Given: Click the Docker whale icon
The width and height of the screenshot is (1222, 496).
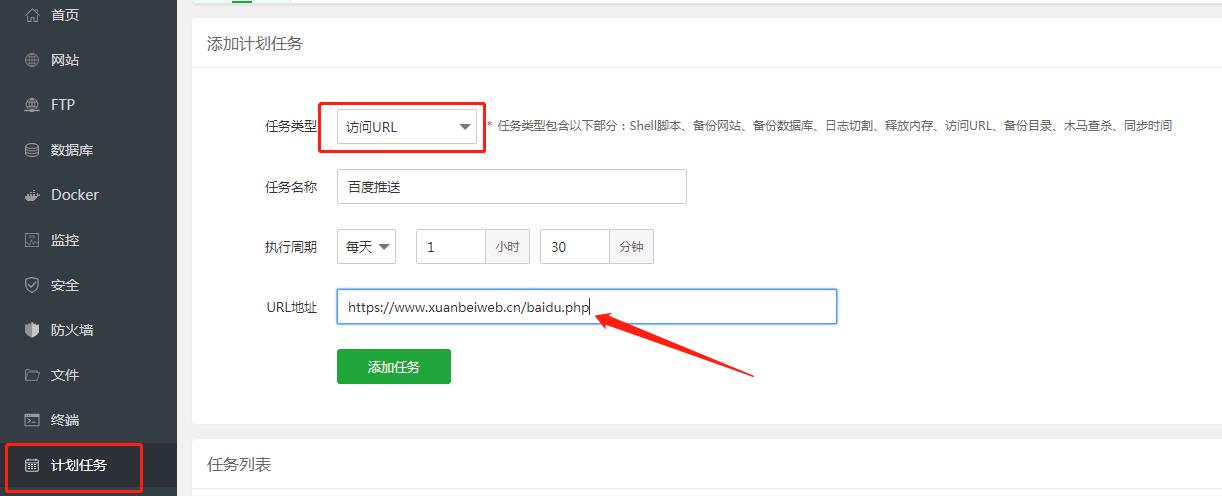Looking at the screenshot, I should coord(32,195).
